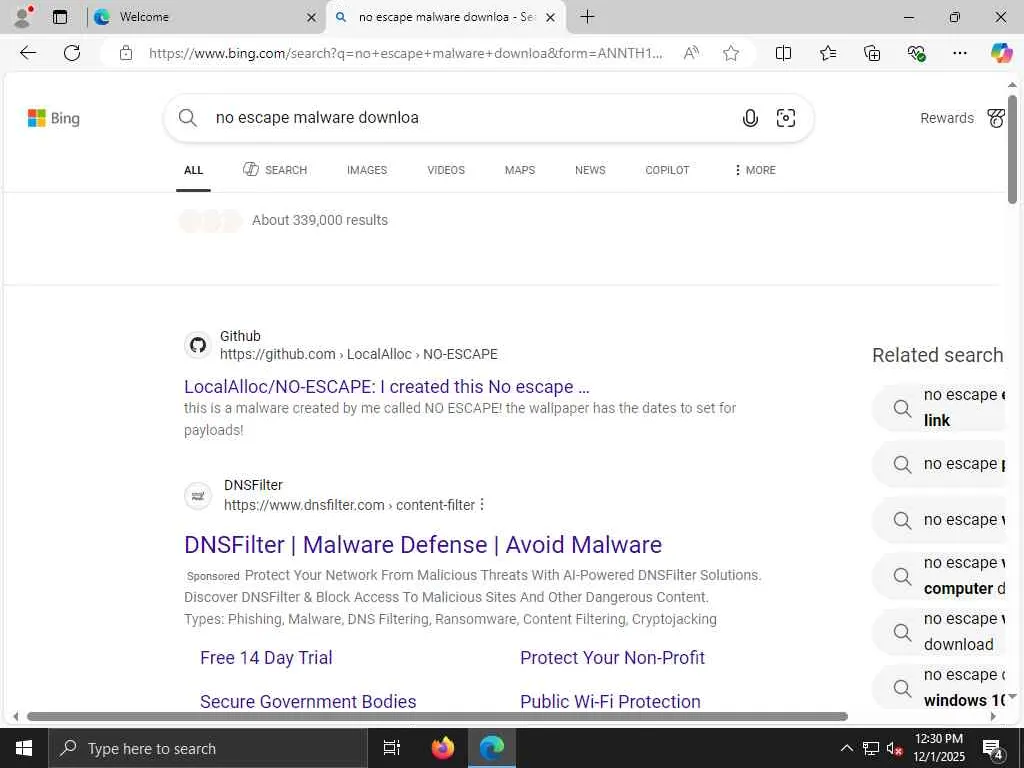Open the DNSFilter ad options dots
This screenshot has height=768, width=1024.
point(482,504)
